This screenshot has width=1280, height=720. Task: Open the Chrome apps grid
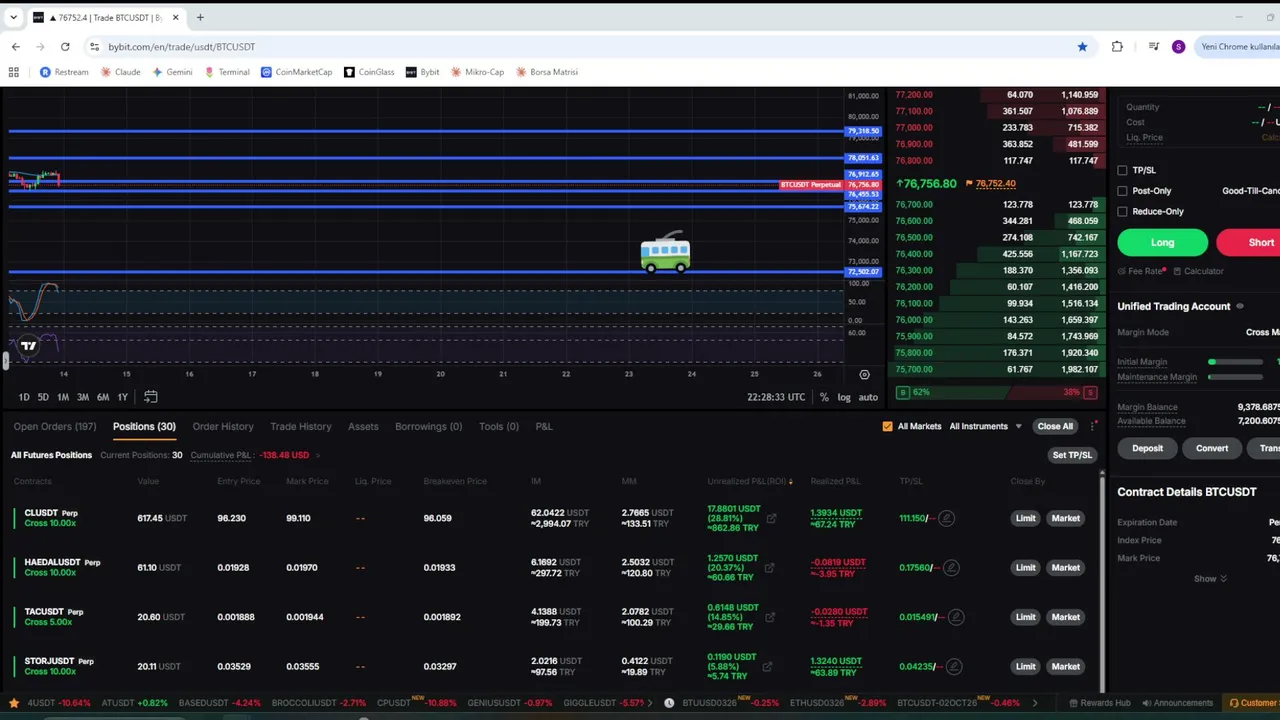click(14, 72)
